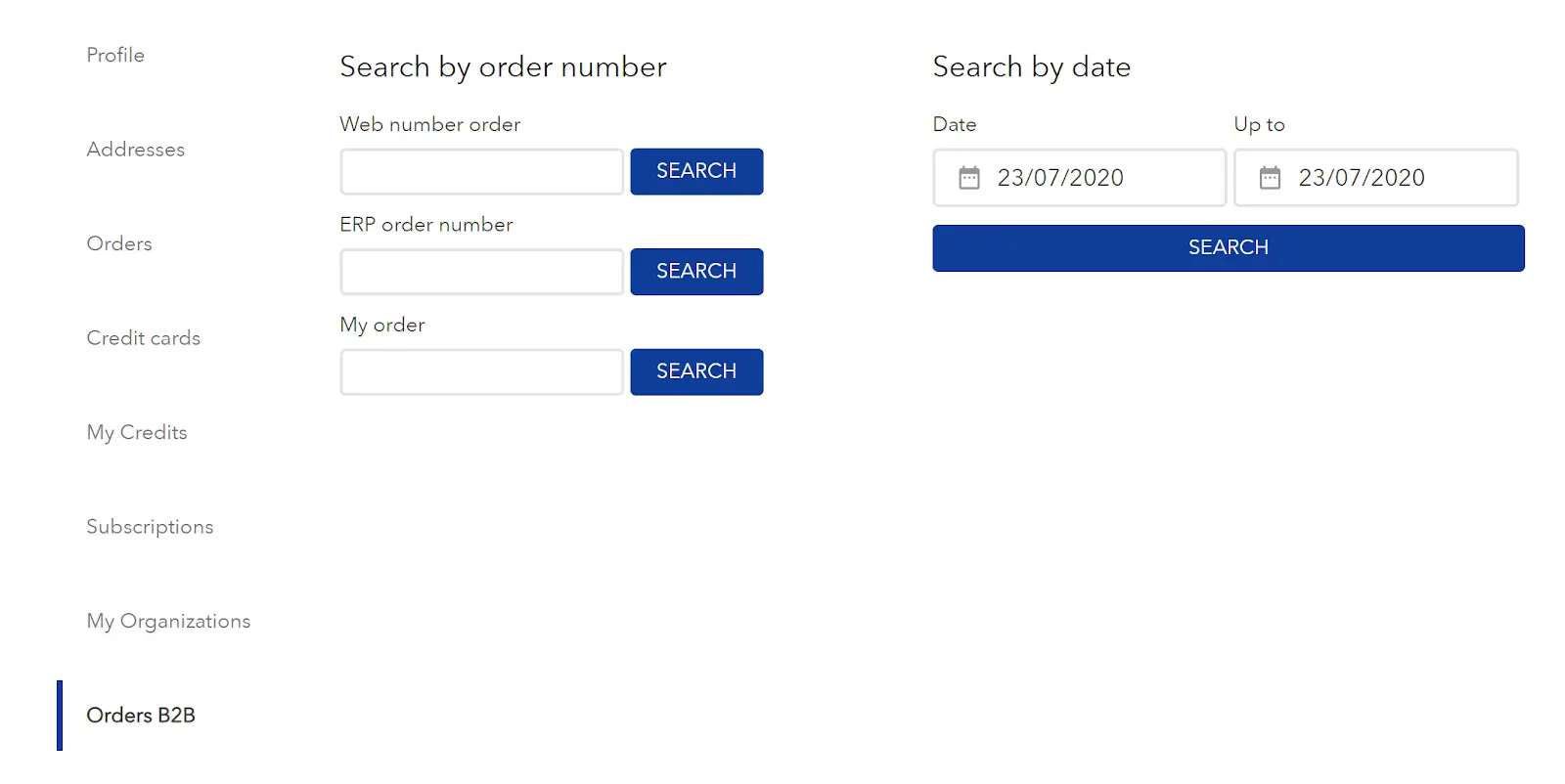
Task: Click the ERP order number input
Action: coord(481,272)
